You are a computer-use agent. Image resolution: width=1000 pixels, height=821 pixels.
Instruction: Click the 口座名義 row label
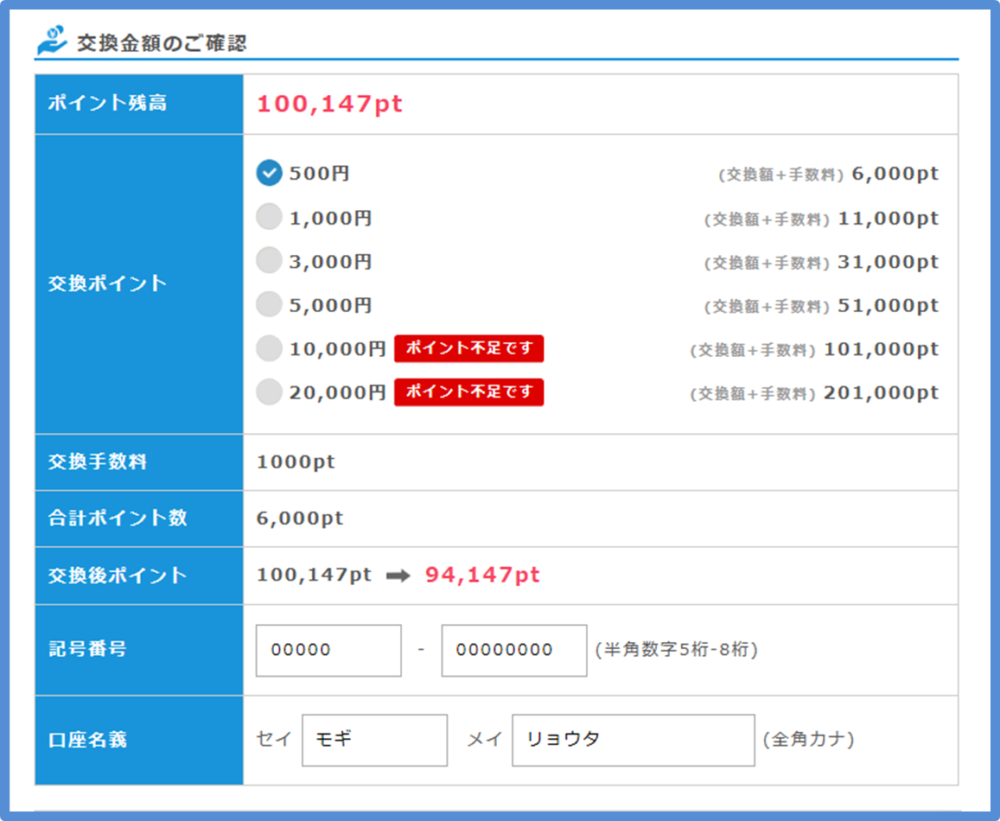87,739
